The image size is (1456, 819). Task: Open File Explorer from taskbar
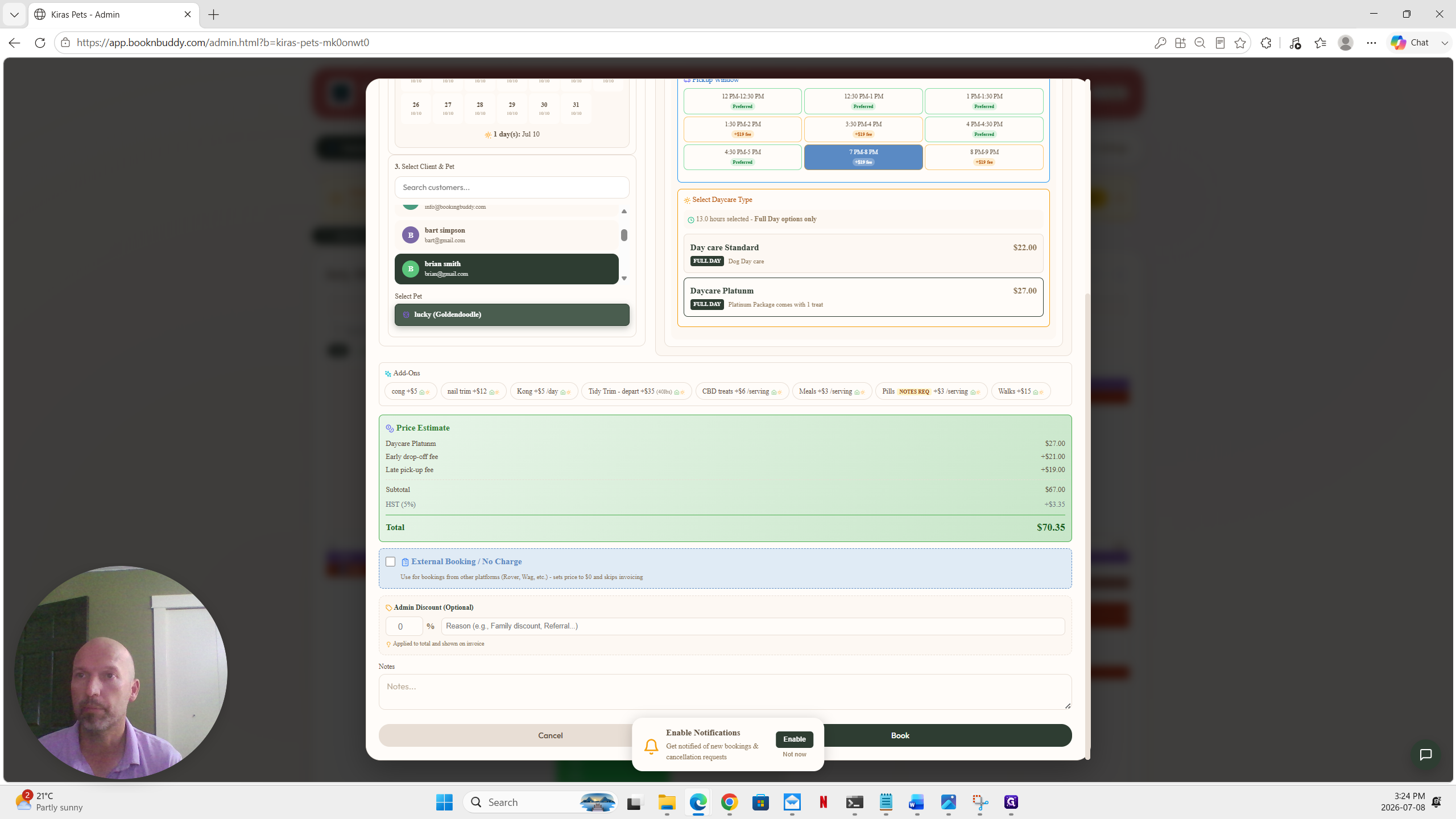tap(667, 803)
